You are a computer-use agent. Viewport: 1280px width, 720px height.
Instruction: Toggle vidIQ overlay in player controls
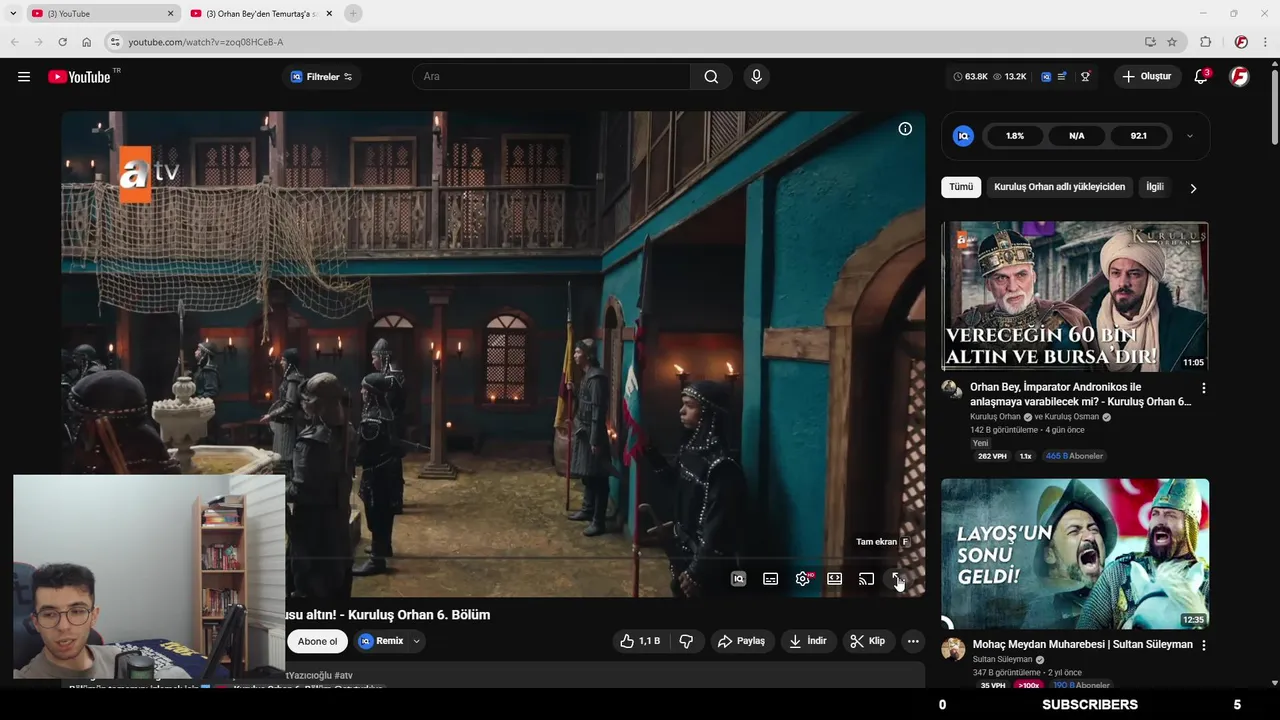738,579
